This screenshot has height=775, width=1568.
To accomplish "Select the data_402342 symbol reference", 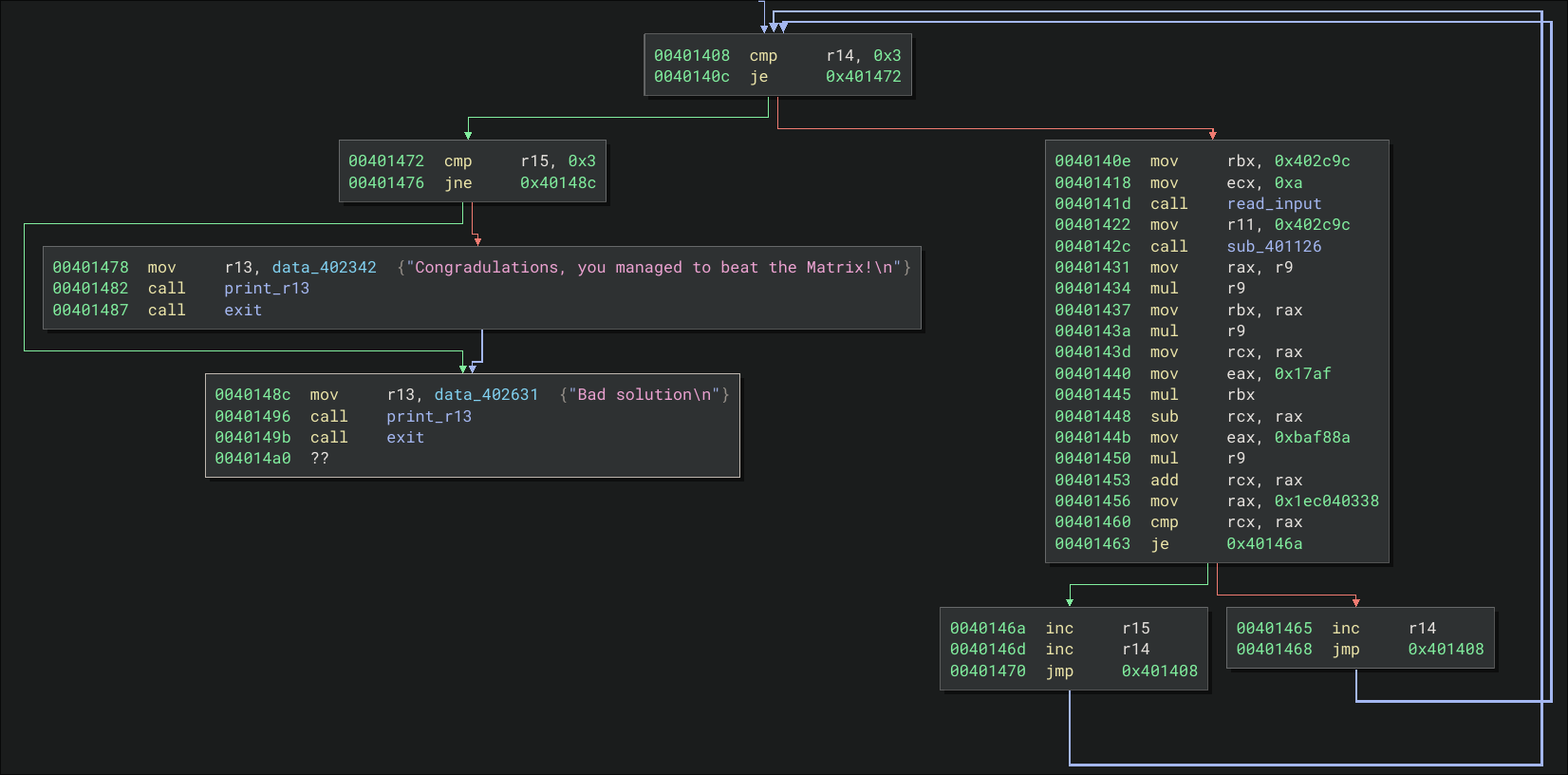I will pyautogui.click(x=324, y=268).
